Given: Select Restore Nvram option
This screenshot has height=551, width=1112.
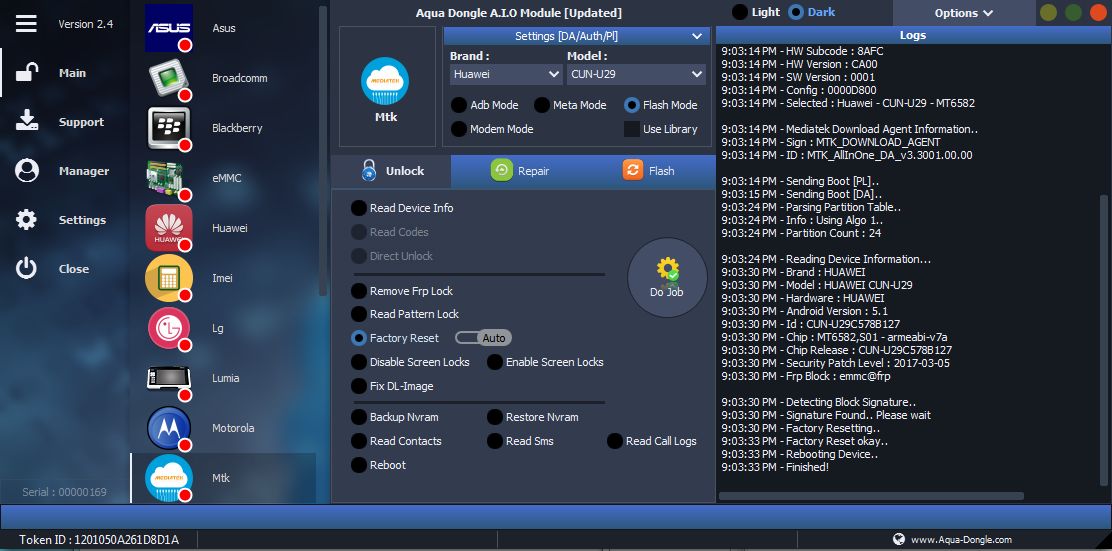Looking at the screenshot, I should tap(533, 417).
